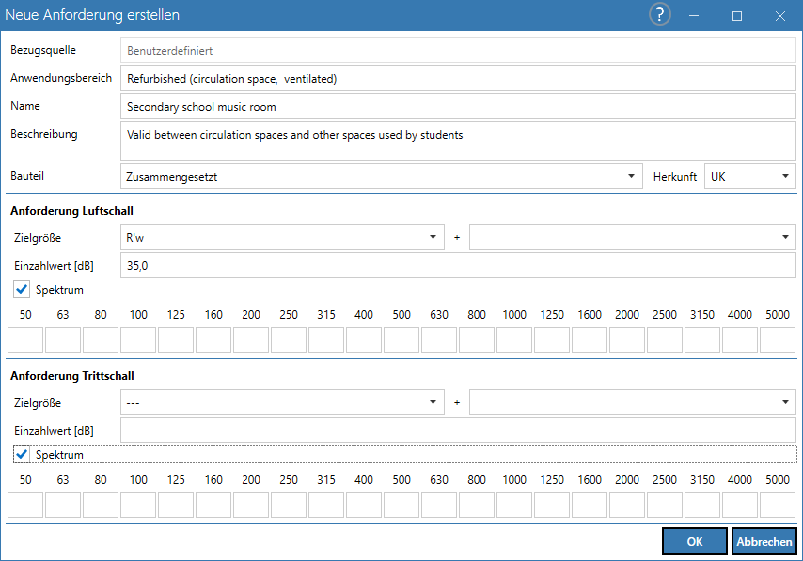
Task: Click the Herkunft label
Action: [674, 177]
